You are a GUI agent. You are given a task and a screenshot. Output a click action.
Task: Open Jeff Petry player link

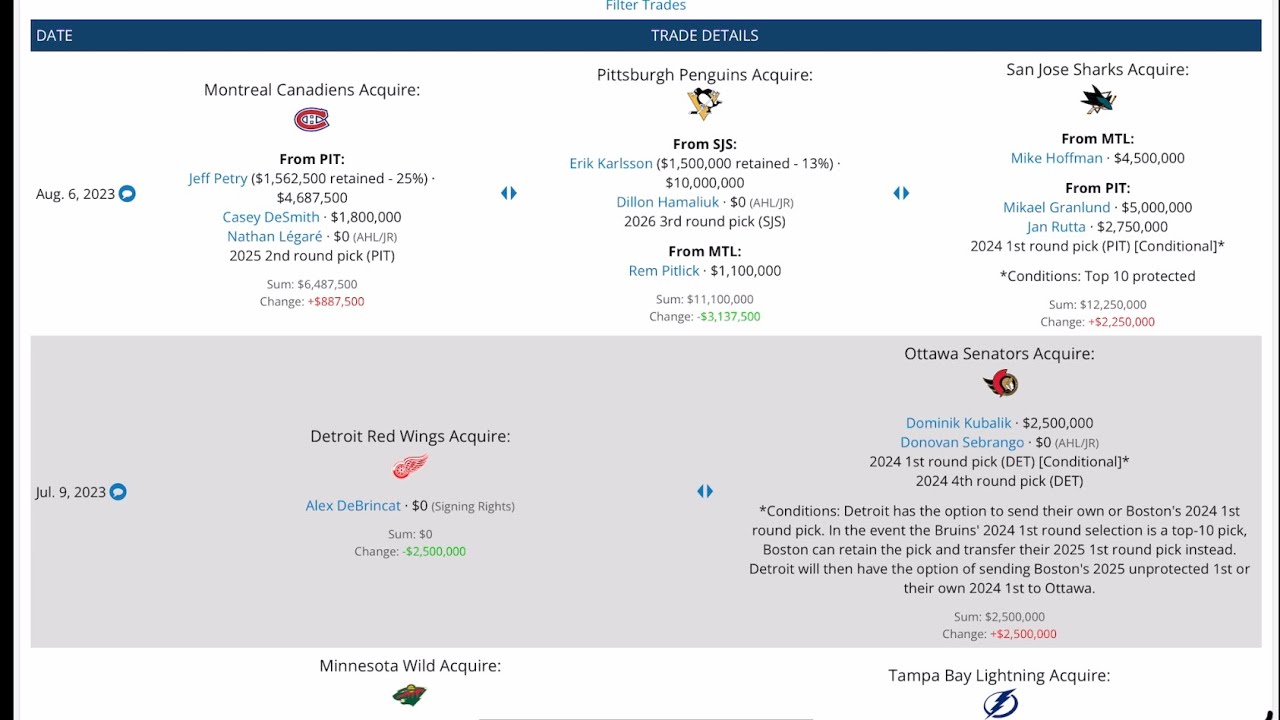click(x=218, y=178)
